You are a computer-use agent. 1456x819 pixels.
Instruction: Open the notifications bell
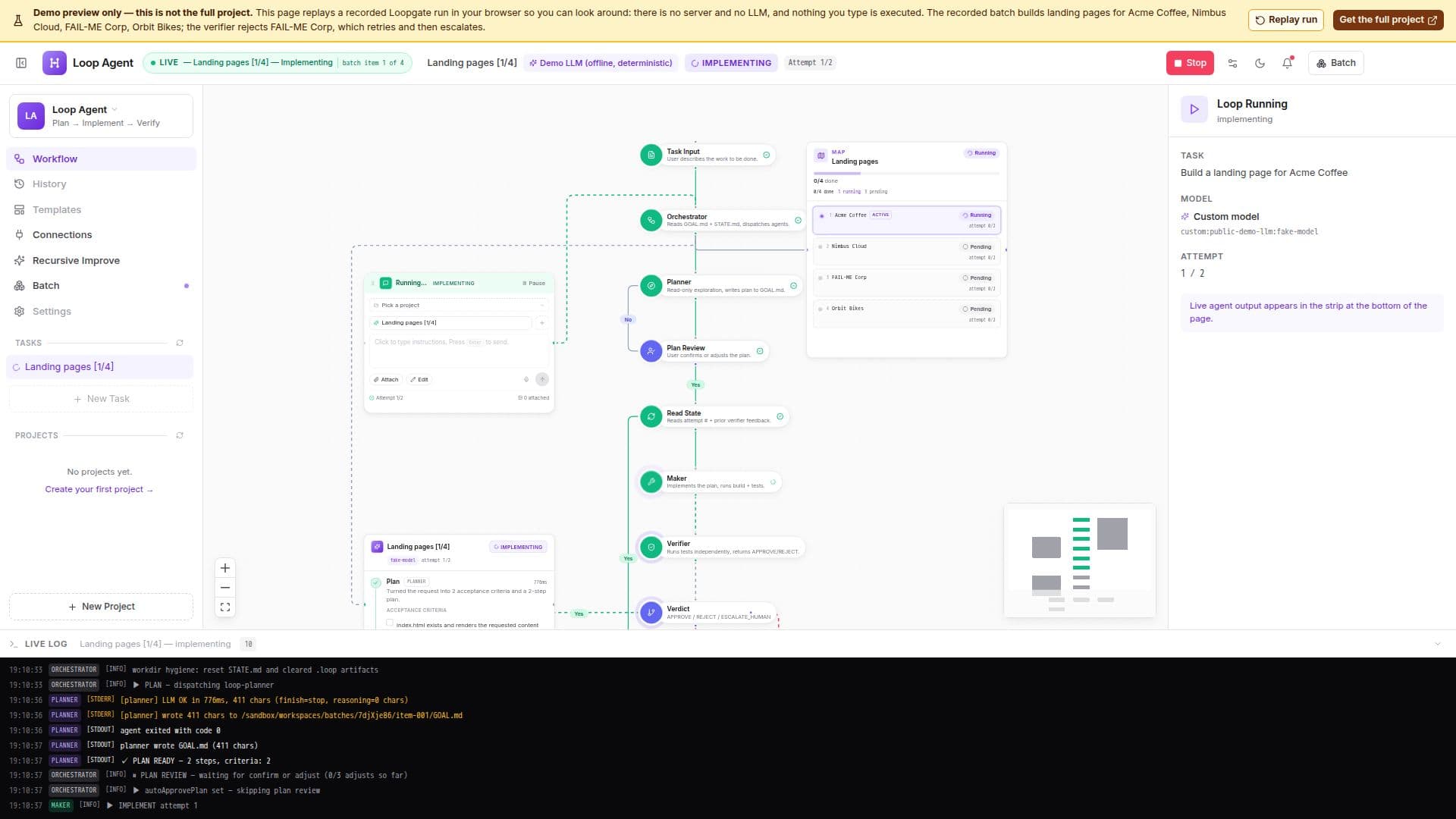(x=1287, y=63)
